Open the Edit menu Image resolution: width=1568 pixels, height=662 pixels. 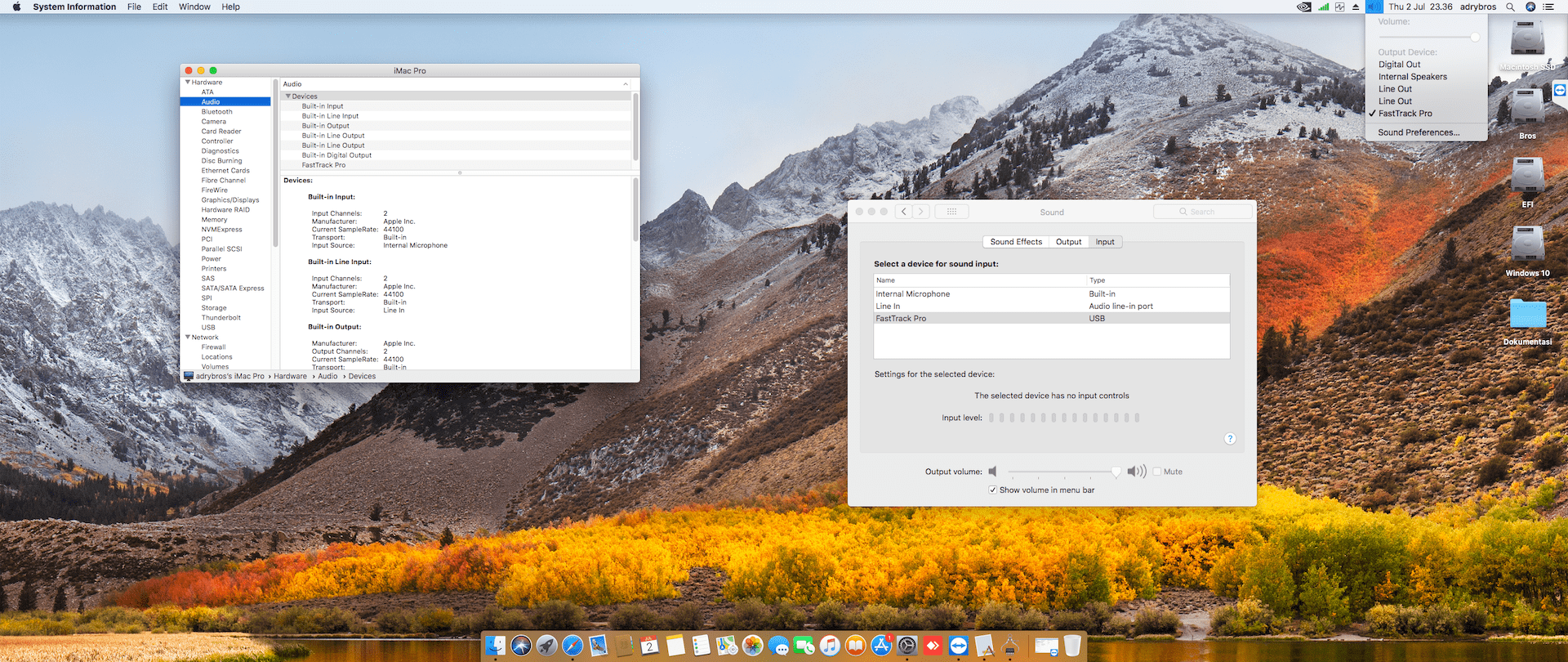(x=160, y=7)
